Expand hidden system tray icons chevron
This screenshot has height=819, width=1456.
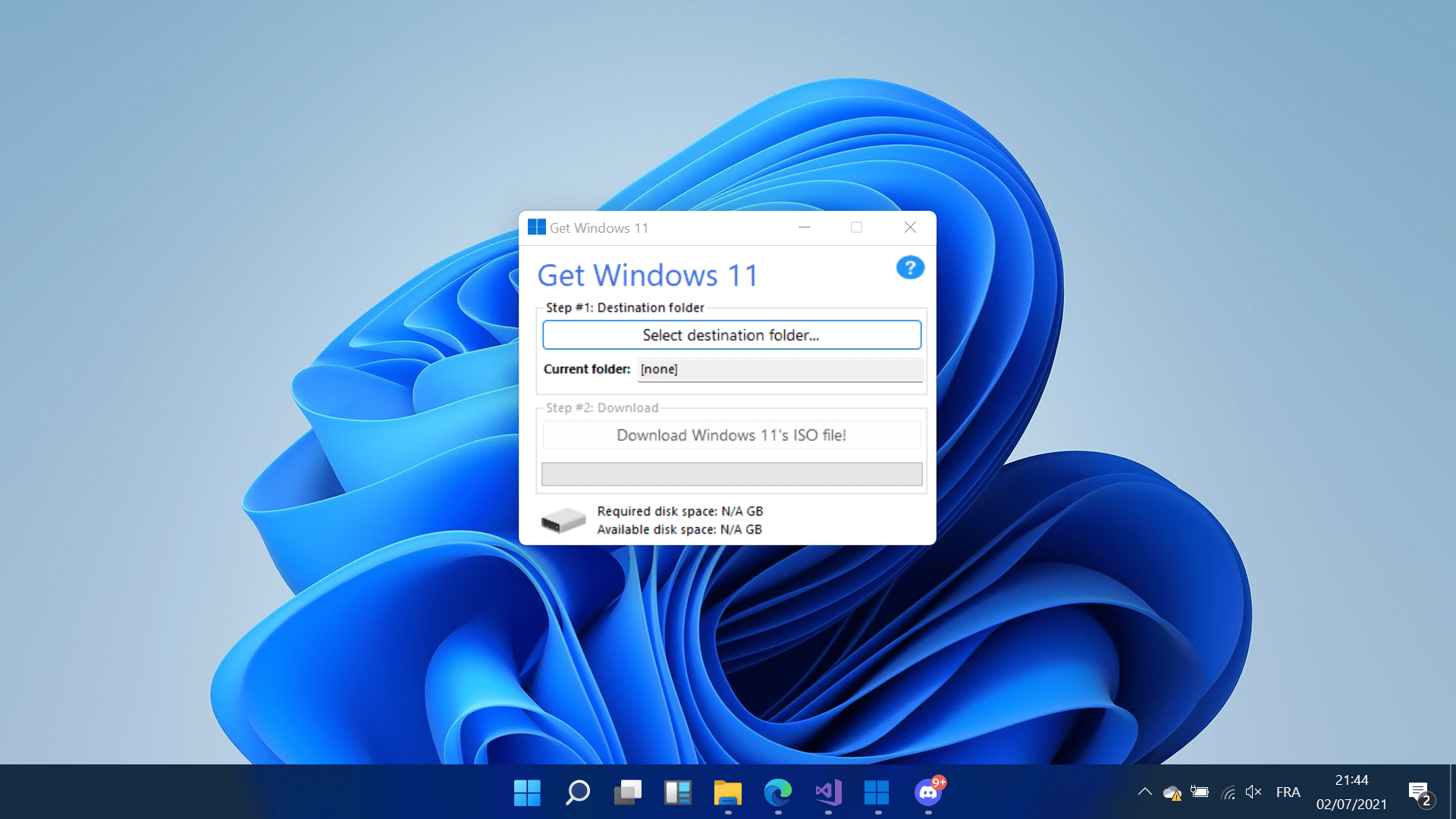(1145, 792)
